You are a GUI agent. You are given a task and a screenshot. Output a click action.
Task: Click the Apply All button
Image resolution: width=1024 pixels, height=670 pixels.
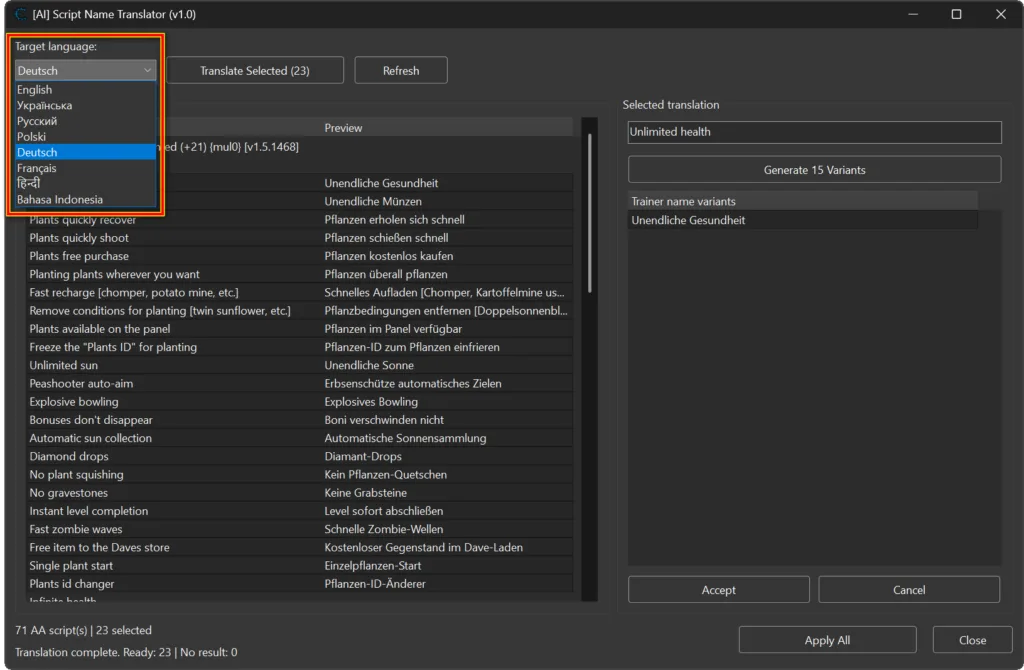pos(827,640)
